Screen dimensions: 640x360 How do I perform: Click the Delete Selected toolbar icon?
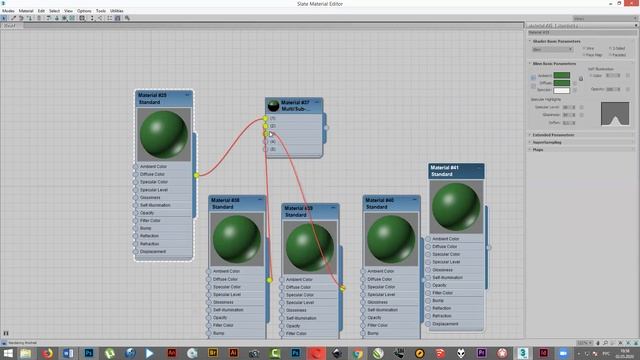coord(39,18)
